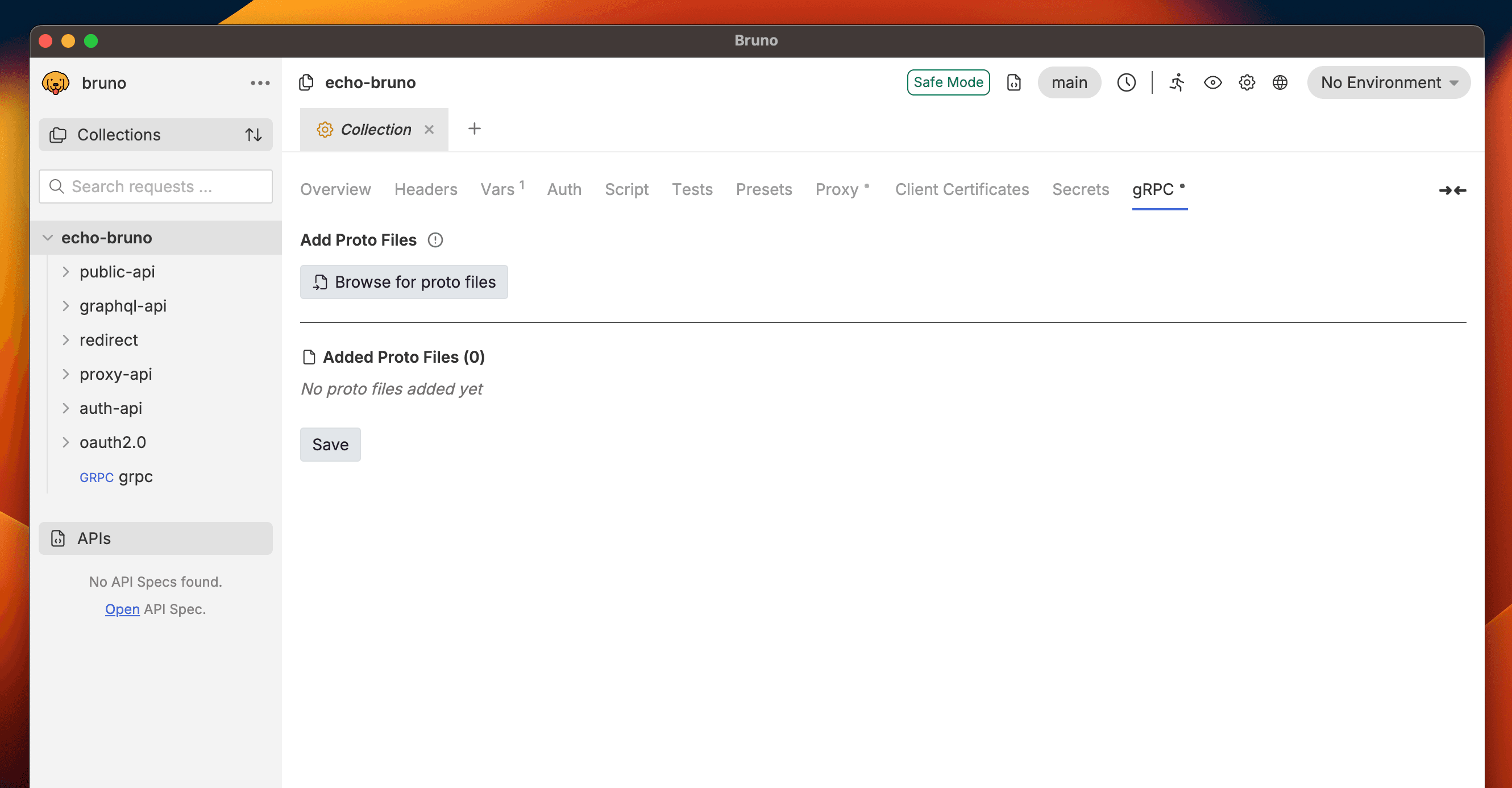Toggle preview with the eye icon

tap(1212, 83)
